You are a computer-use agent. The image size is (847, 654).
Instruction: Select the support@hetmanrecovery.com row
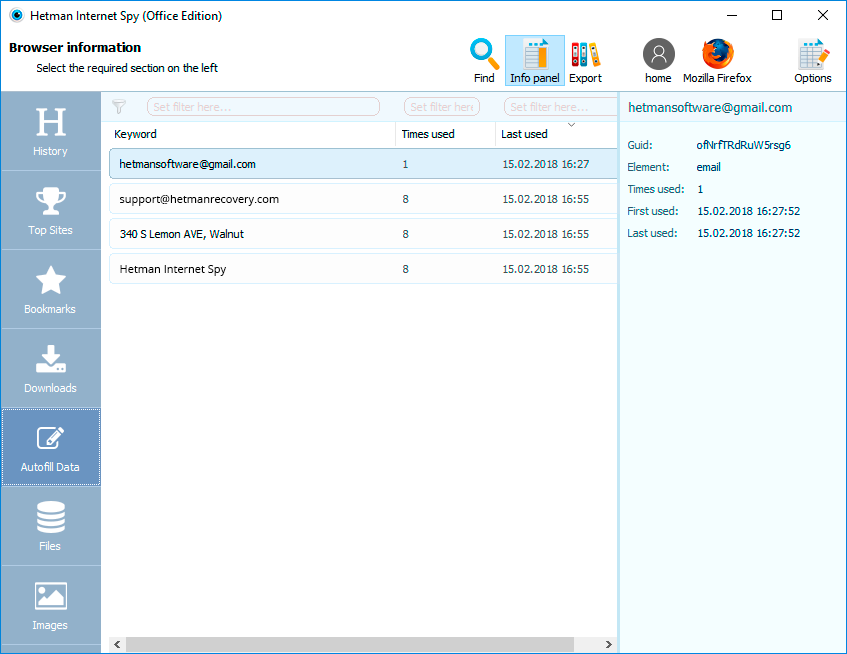(x=363, y=199)
